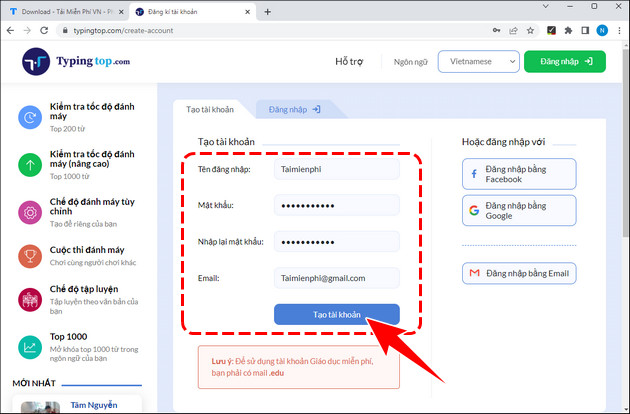Open the typing competition trophy icon

coord(29,256)
